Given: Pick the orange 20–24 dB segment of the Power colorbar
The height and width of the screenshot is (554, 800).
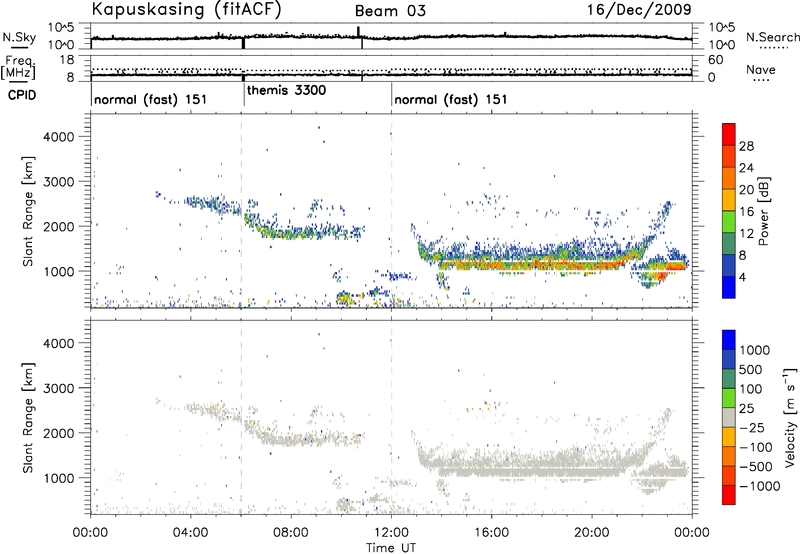Looking at the screenshot, I should [x=729, y=178].
